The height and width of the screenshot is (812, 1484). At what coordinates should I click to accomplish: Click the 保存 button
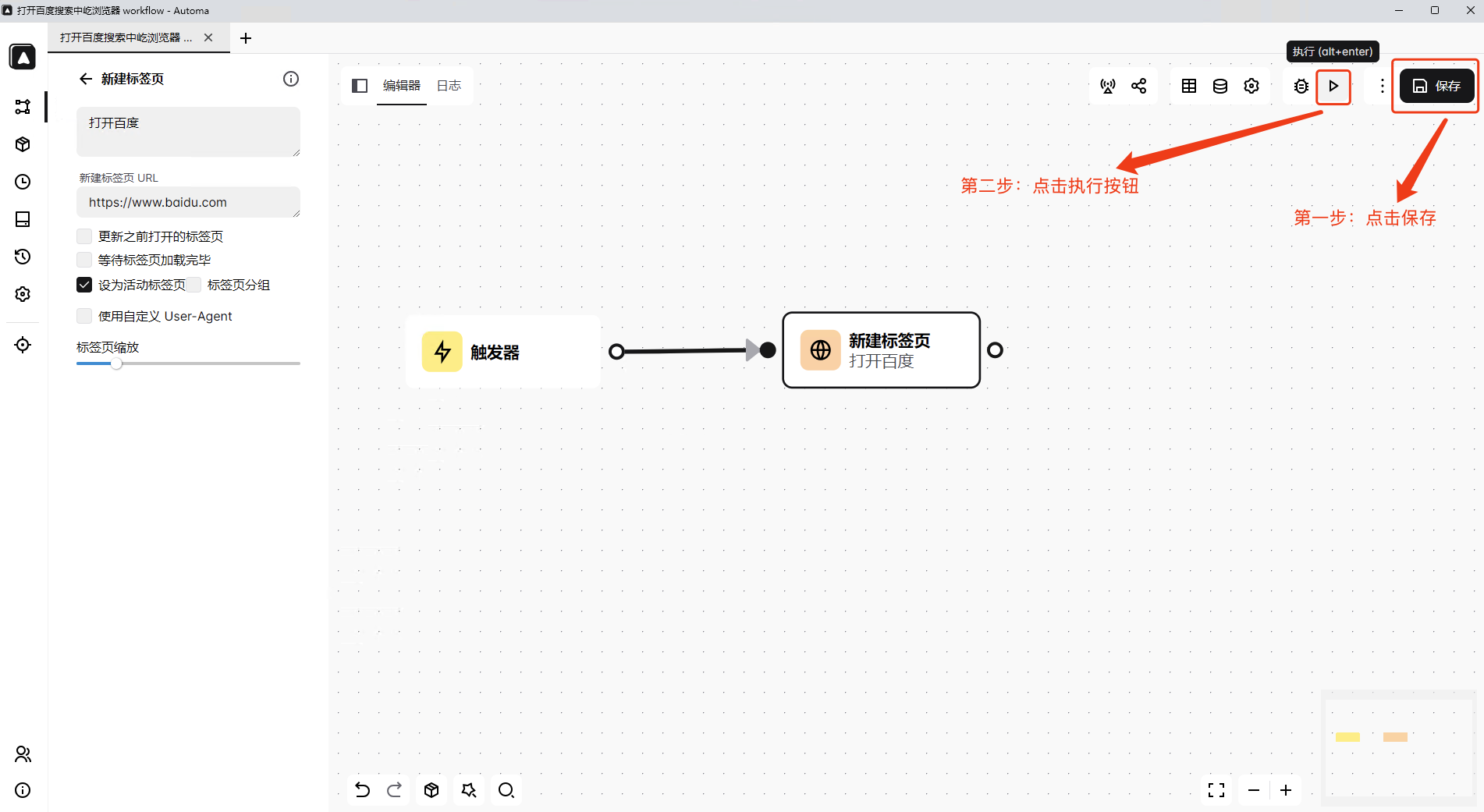[1436, 86]
